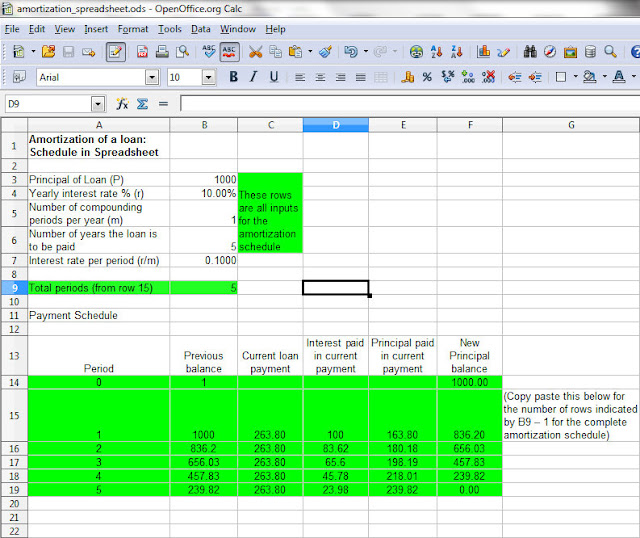Expand the Name Box dropdown
640x538 pixels.
point(98,104)
